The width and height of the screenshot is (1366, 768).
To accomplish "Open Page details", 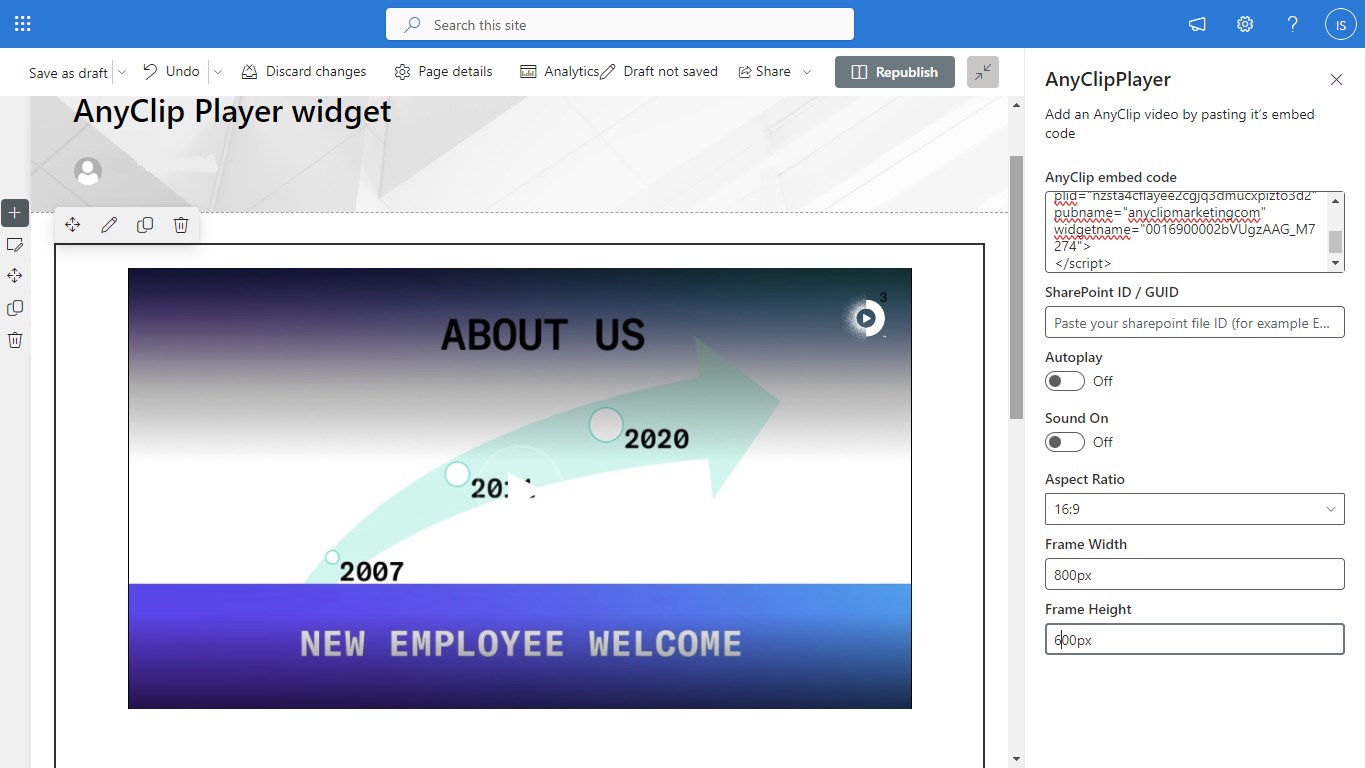I will pyautogui.click(x=443, y=71).
